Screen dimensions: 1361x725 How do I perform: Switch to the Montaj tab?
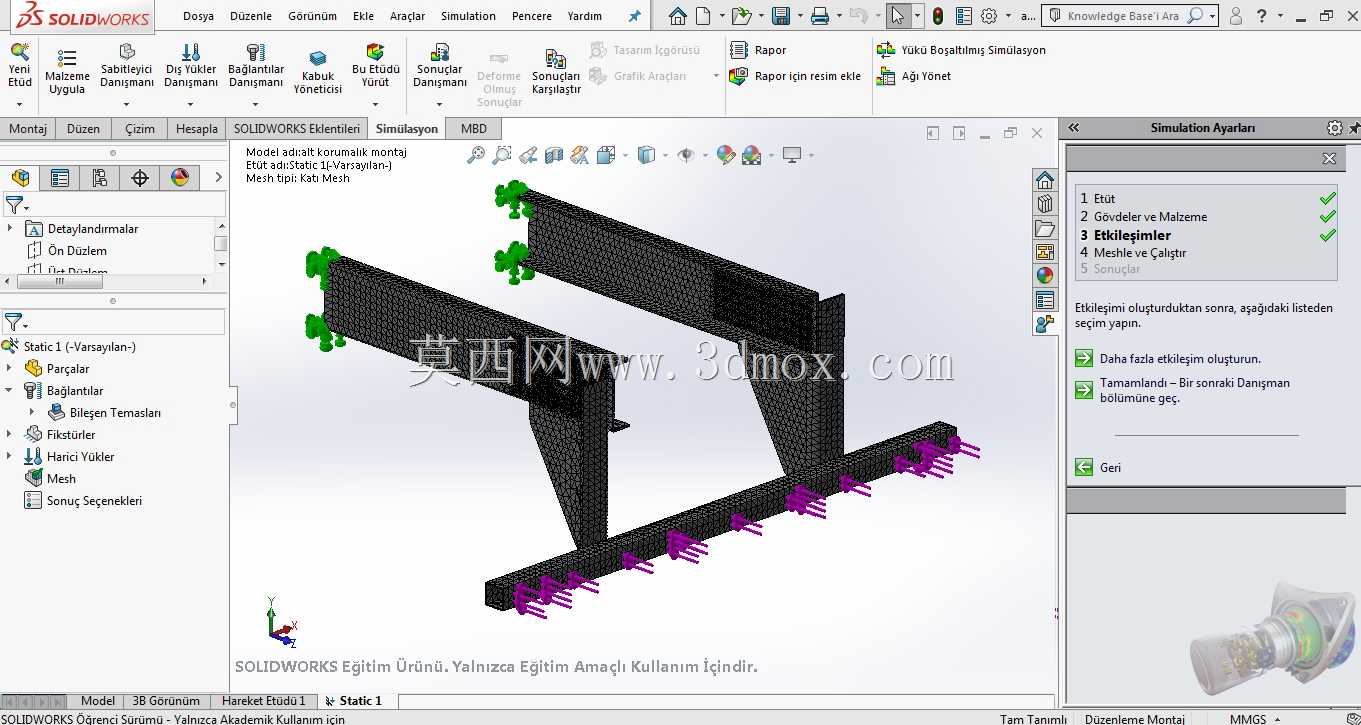click(28, 129)
